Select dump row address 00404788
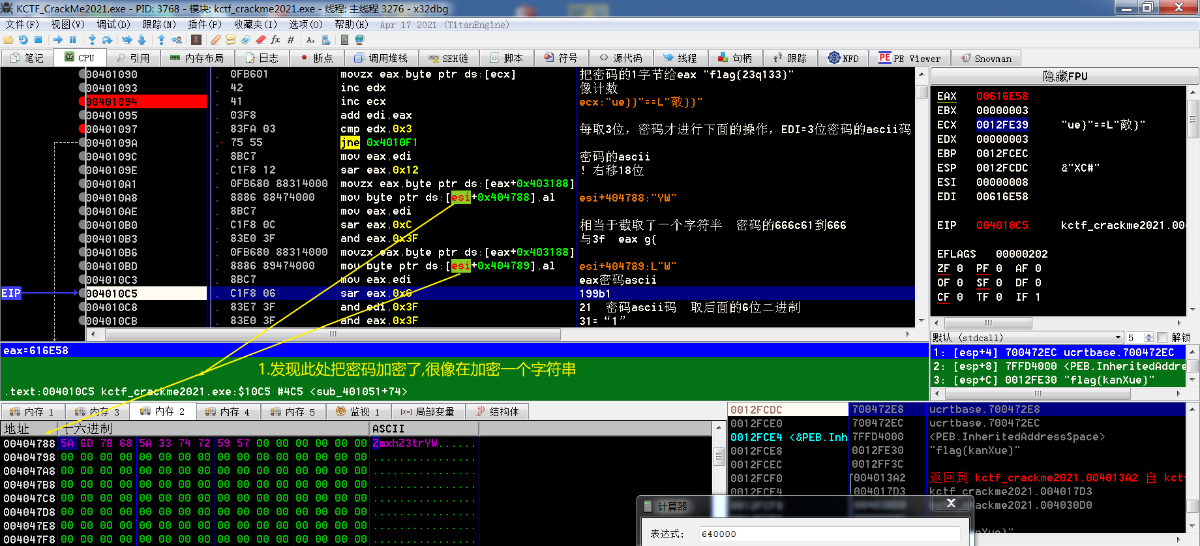Screen dimensions: 1200x546 coord(28,443)
